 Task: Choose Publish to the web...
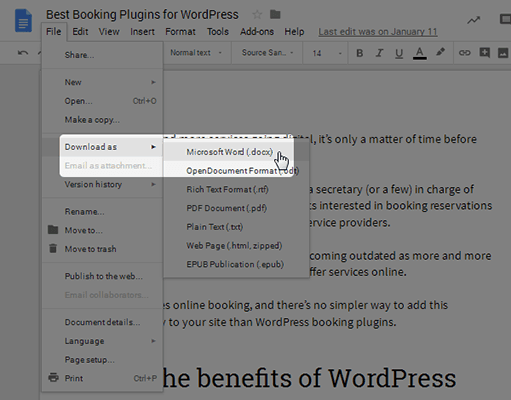(x=102, y=276)
